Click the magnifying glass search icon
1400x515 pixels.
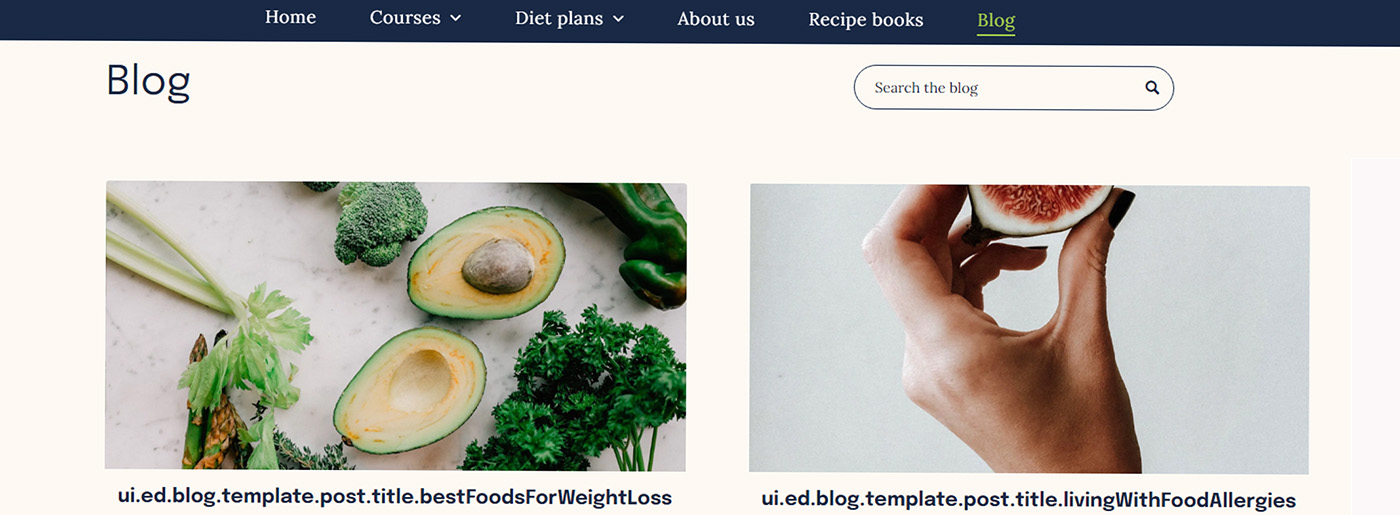pos(1152,88)
